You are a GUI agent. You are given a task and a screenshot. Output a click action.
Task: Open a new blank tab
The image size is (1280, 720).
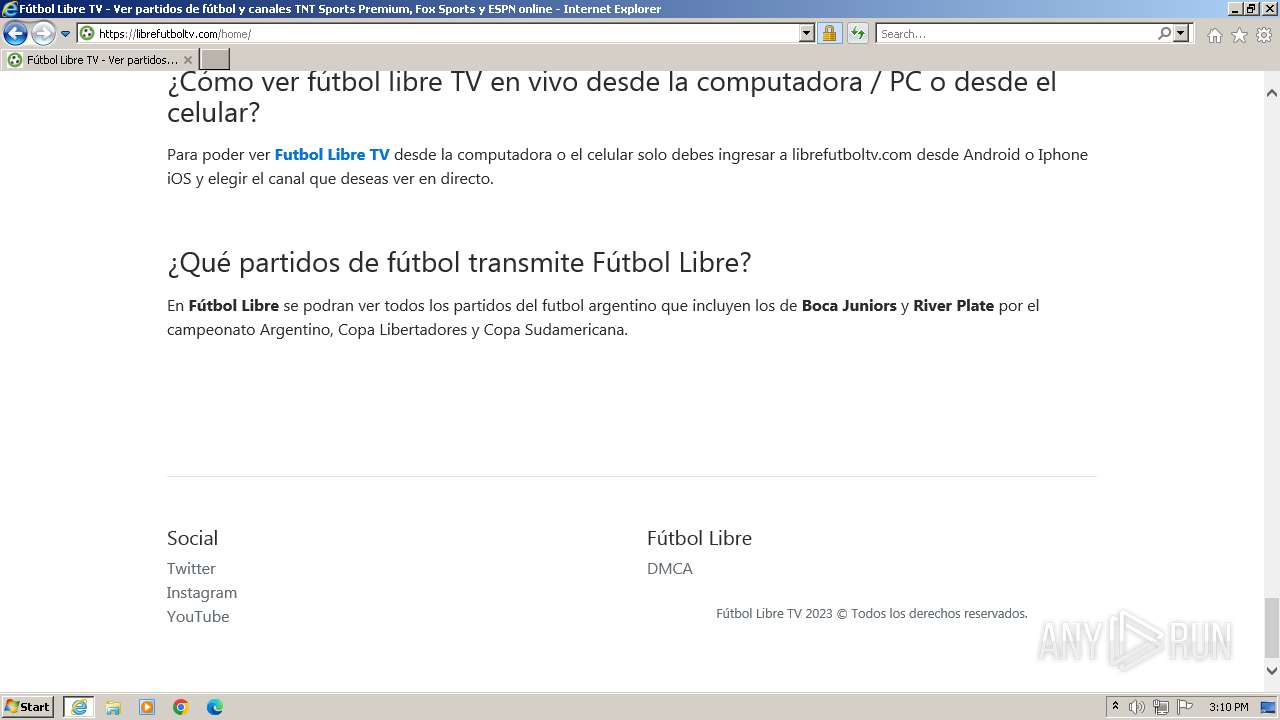point(215,60)
